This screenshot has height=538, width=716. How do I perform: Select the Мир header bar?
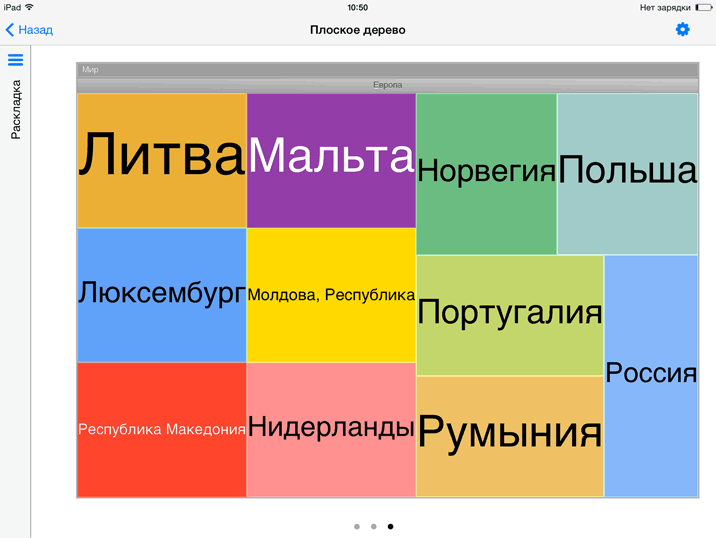coord(388,69)
